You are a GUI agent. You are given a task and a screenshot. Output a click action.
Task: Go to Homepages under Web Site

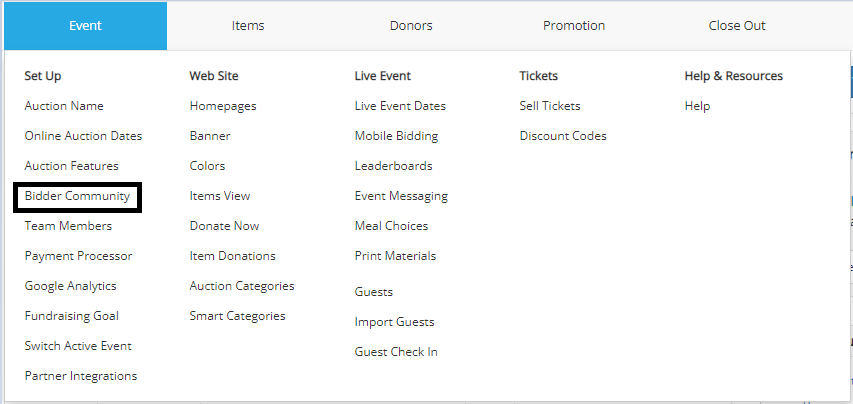tap(223, 106)
